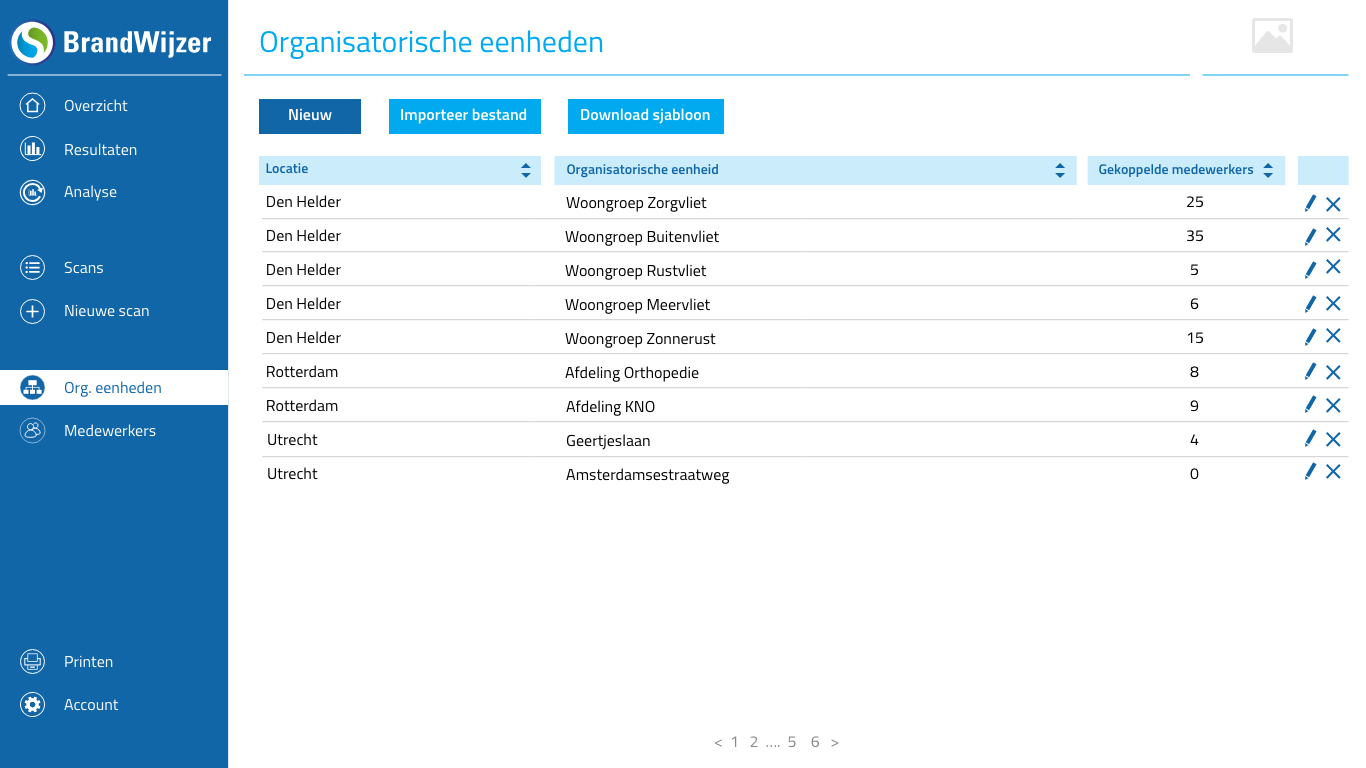Open the Scans menu item

(x=84, y=268)
